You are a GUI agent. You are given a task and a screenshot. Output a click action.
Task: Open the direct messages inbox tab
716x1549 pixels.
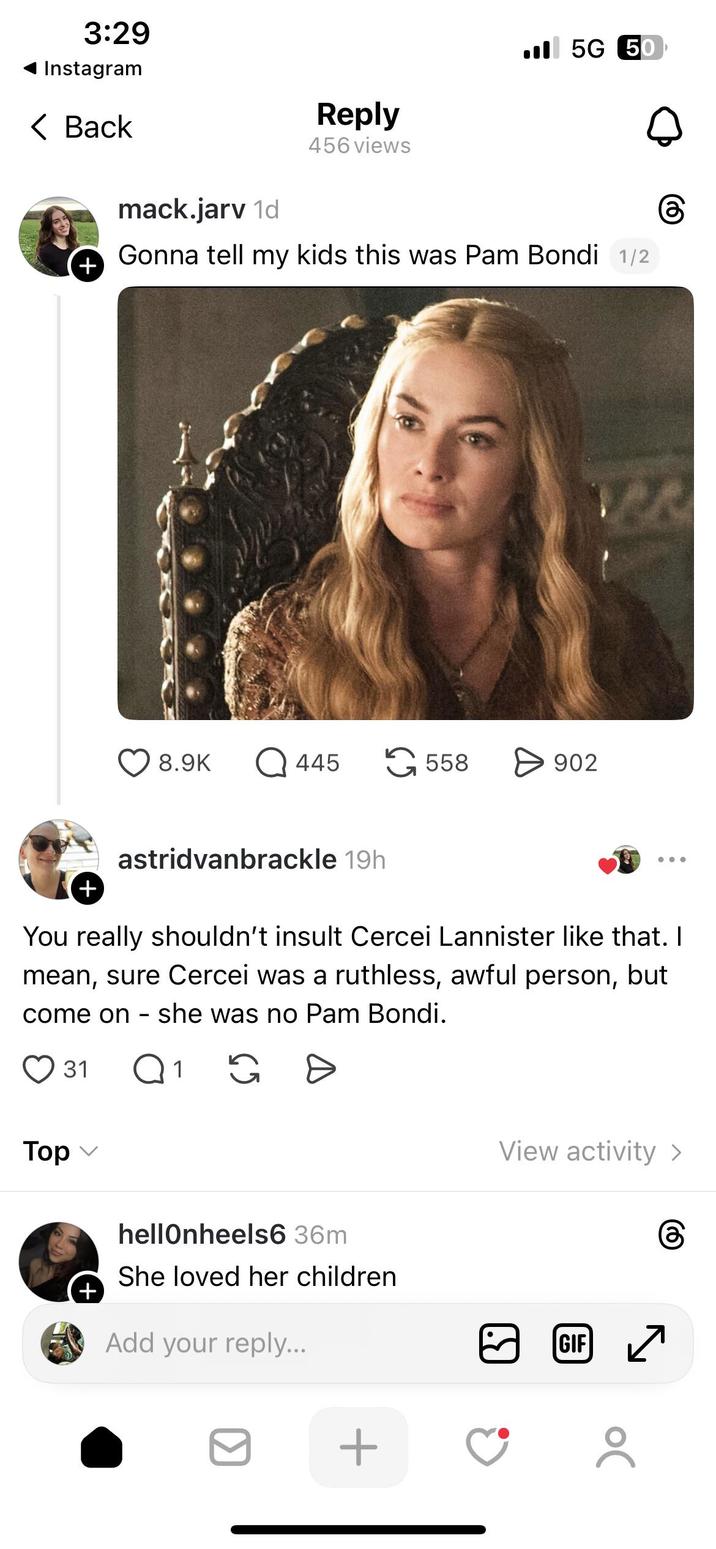[x=230, y=1445]
